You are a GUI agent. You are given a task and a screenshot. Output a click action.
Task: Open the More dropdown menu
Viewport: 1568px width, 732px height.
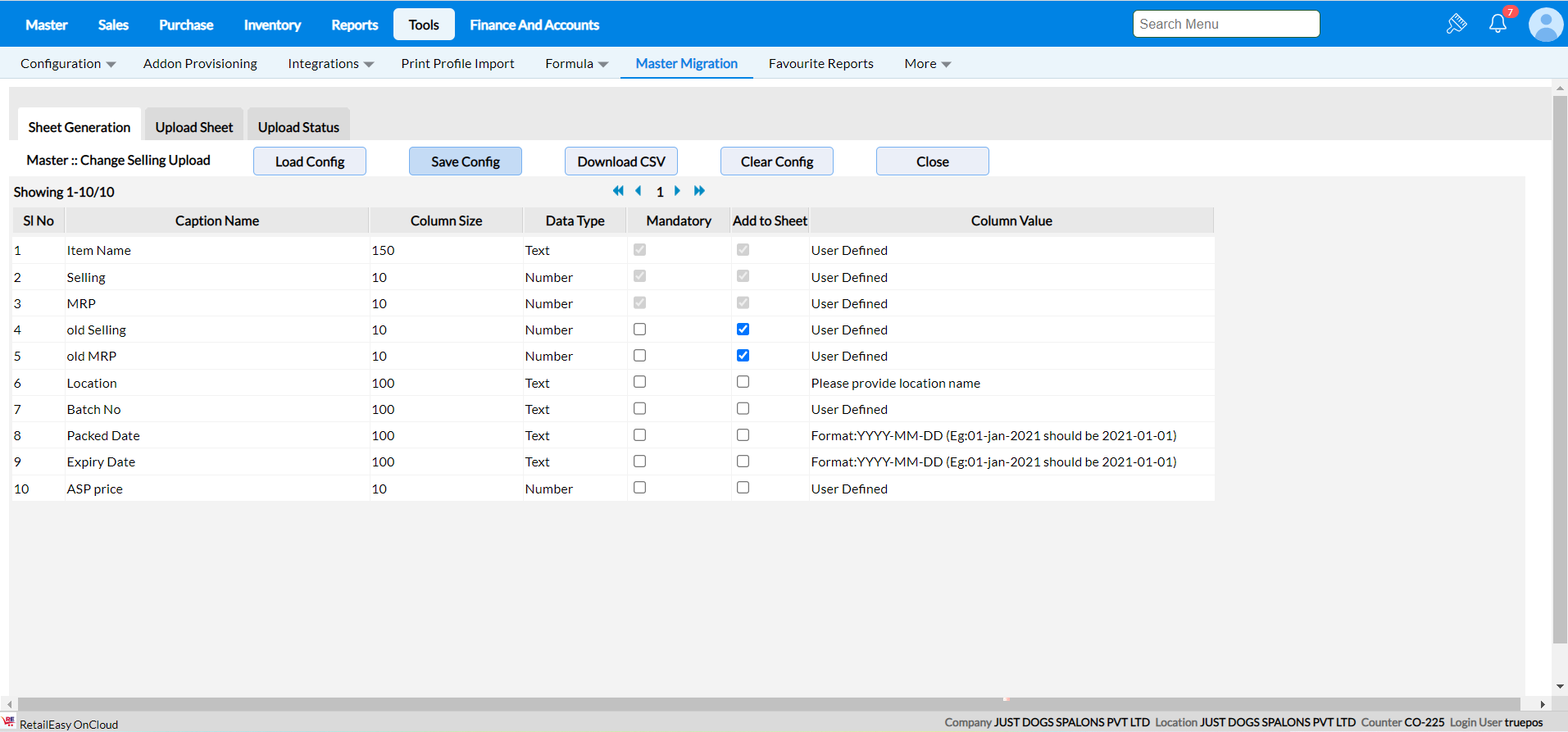[x=927, y=64]
